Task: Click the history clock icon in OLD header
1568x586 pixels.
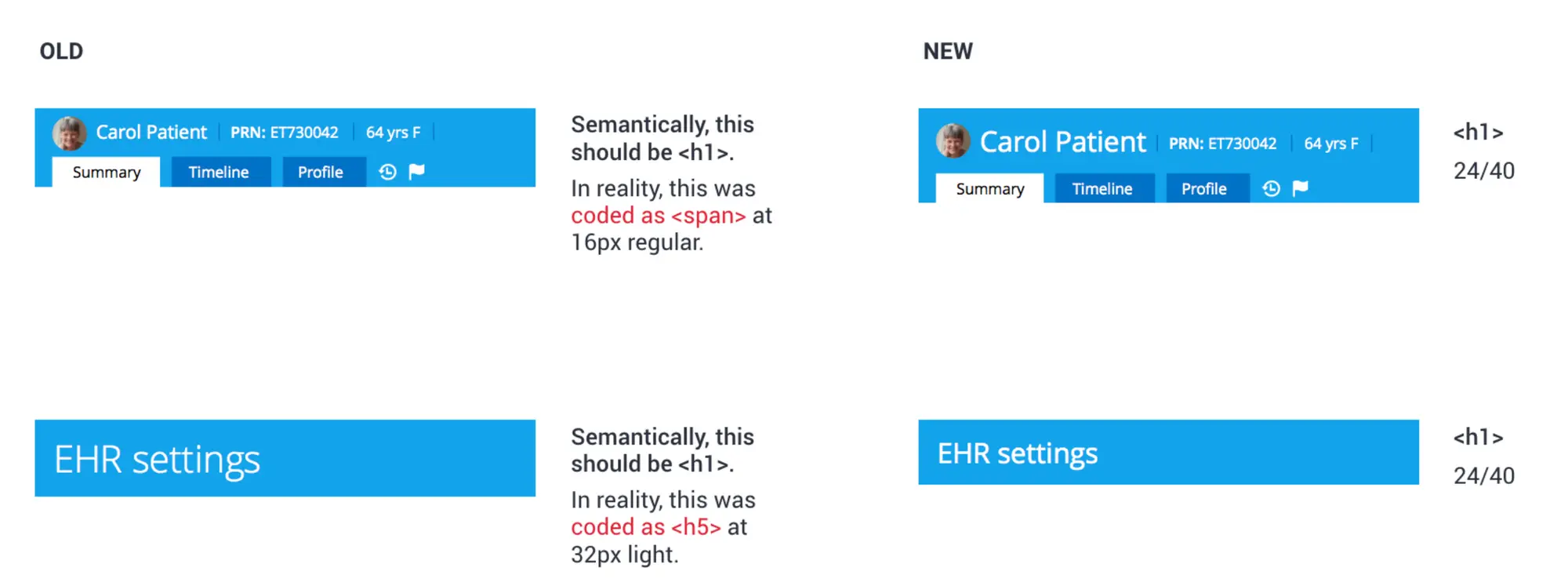Action: [x=387, y=172]
